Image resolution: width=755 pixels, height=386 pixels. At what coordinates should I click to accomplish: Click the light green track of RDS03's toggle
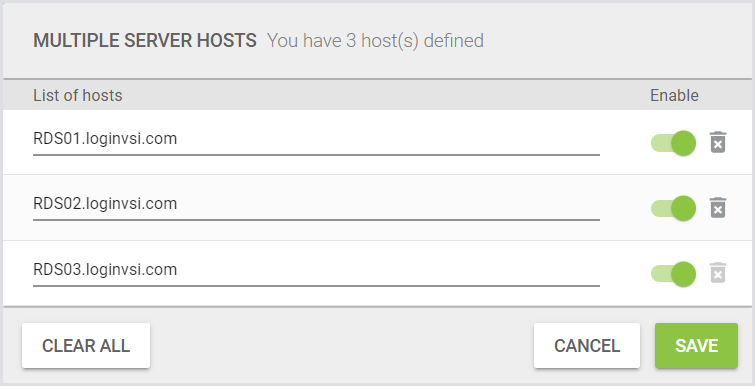click(x=661, y=274)
